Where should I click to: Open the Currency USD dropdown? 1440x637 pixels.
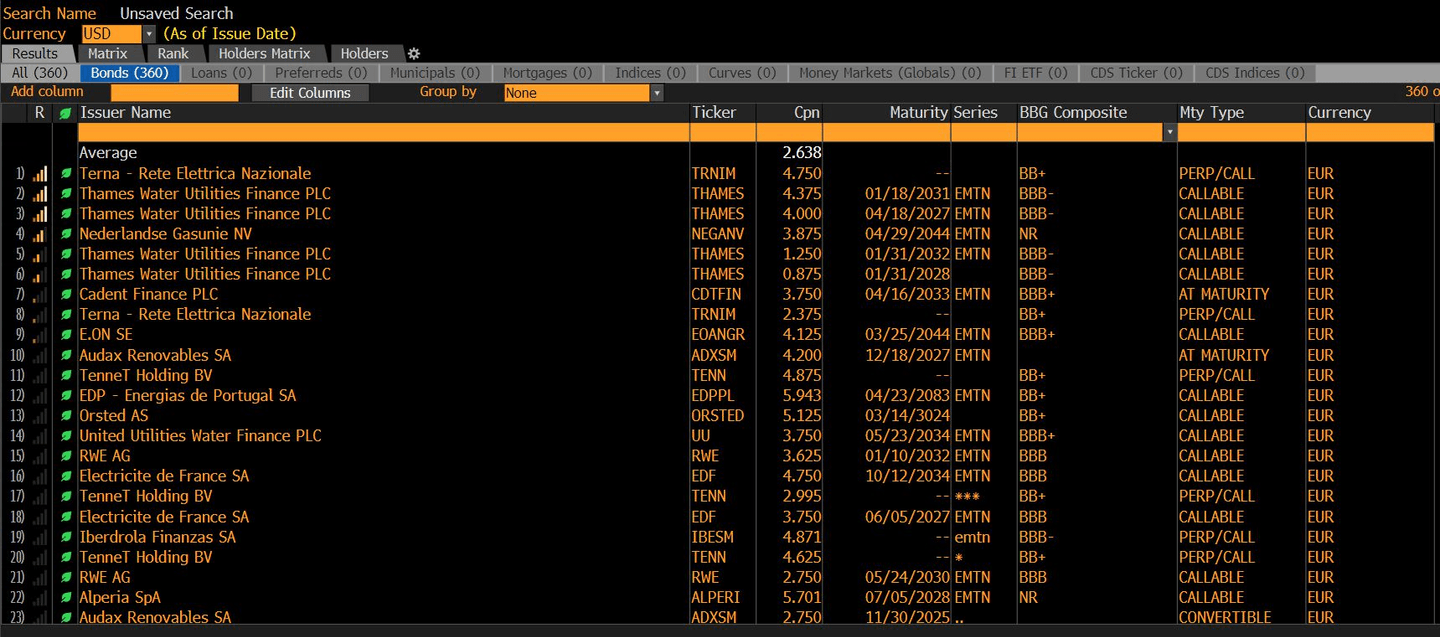(x=149, y=34)
